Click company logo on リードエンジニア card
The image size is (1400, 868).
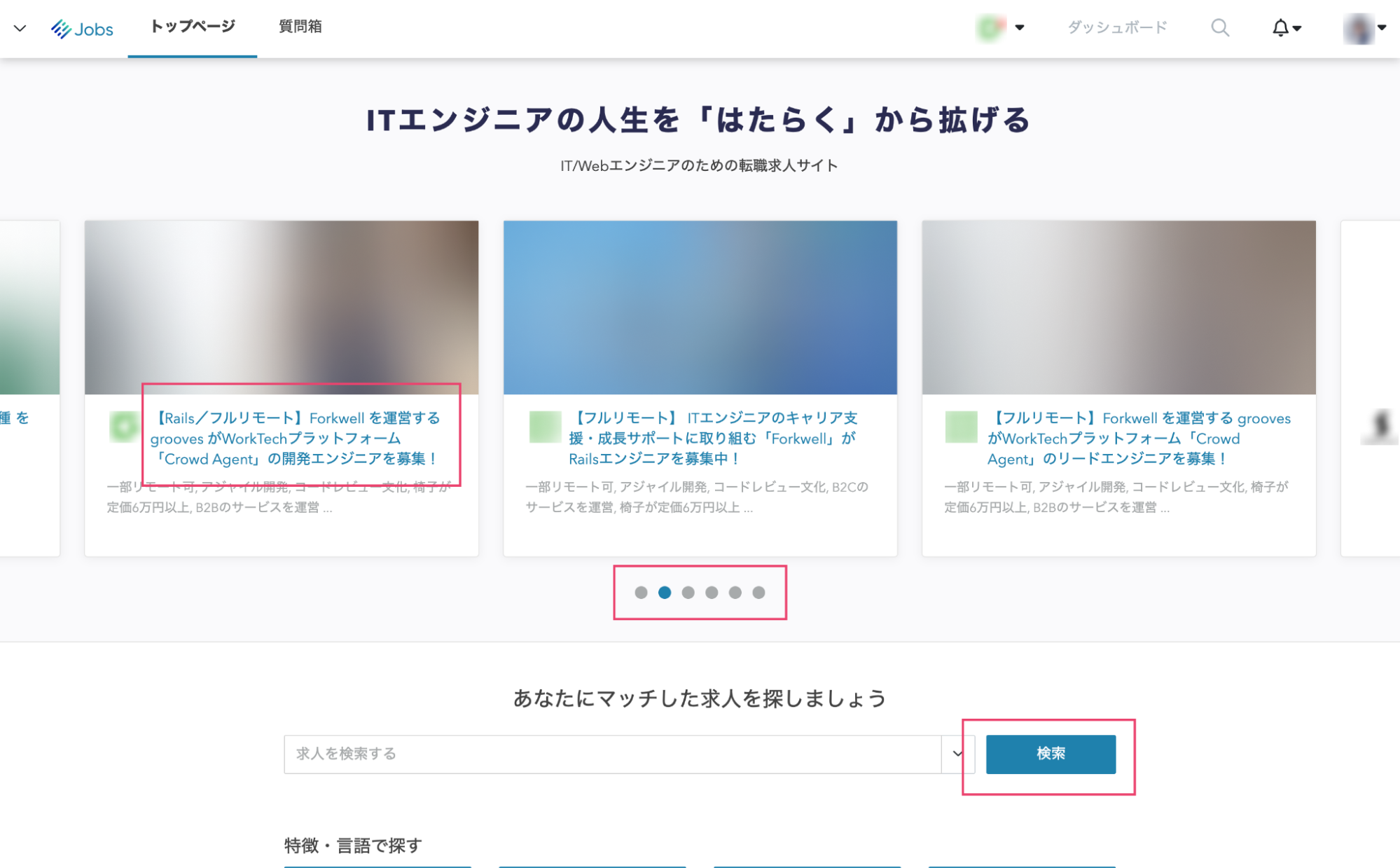click(961, 427)
